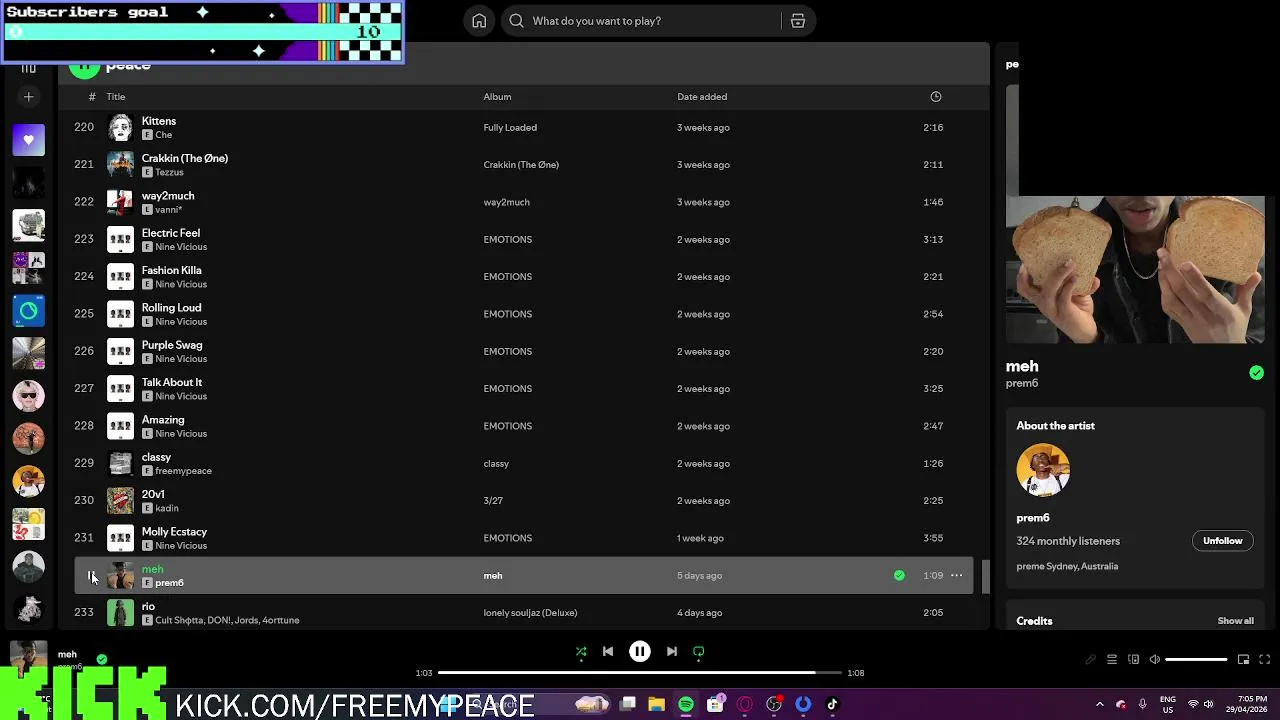Skip to the previous track
This screenshot has height=720, width=1280.
coord(608,652)
